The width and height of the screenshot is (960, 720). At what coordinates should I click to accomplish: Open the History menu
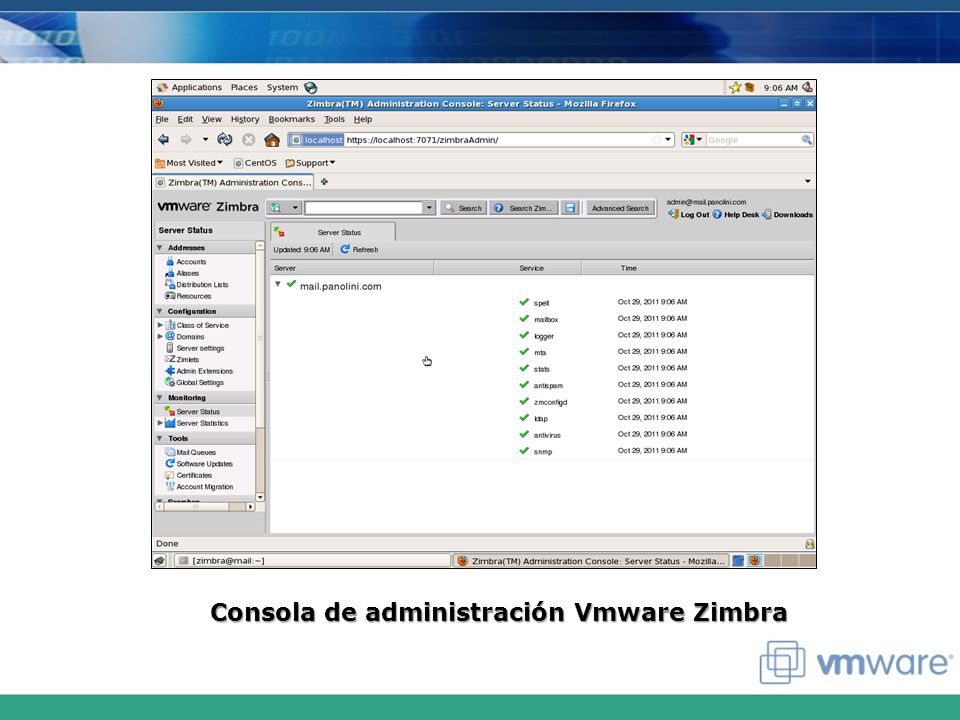(x=245, y=119)
